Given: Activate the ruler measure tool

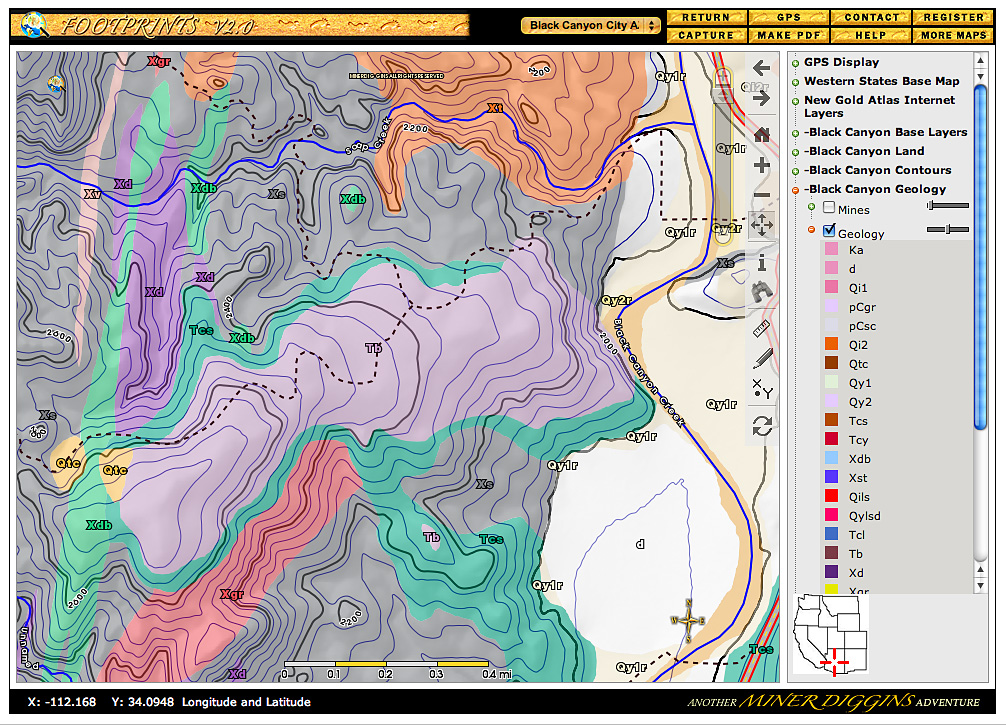Looking at the screenshot, I should coord(761,327).
